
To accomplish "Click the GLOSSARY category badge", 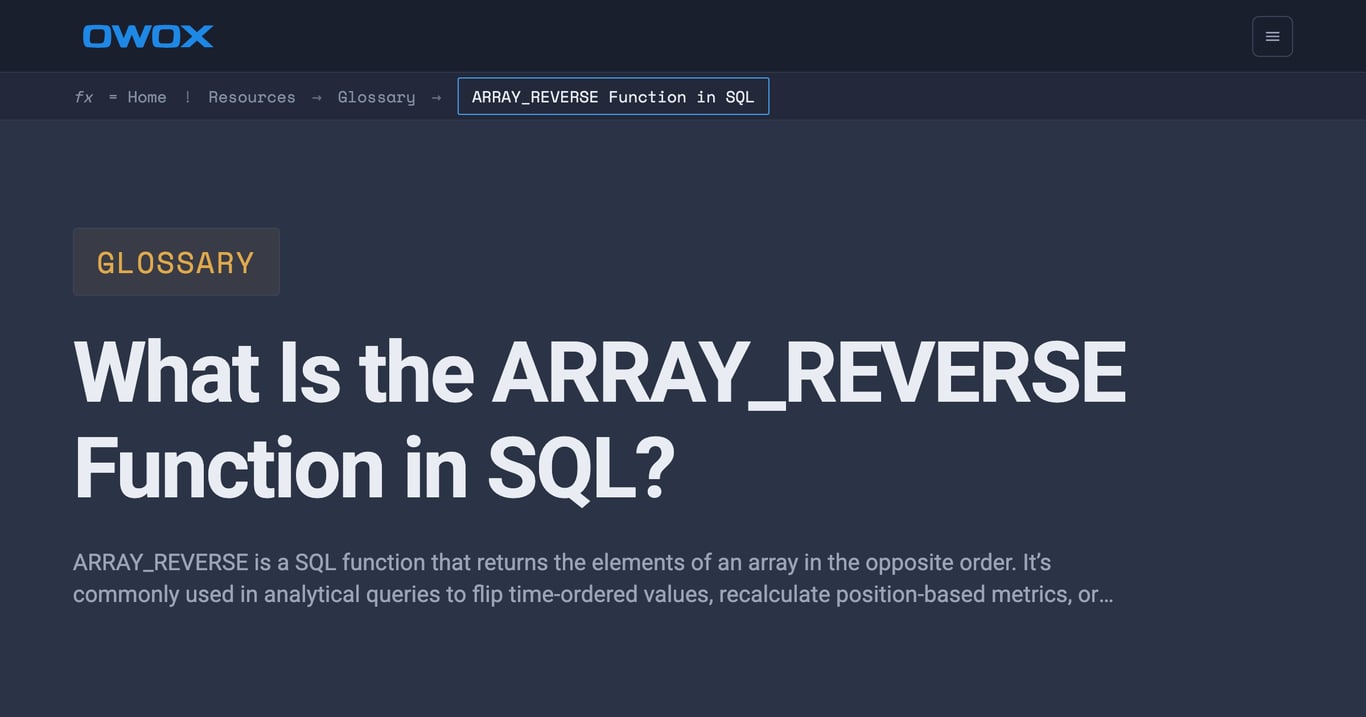I will point(176,262).
